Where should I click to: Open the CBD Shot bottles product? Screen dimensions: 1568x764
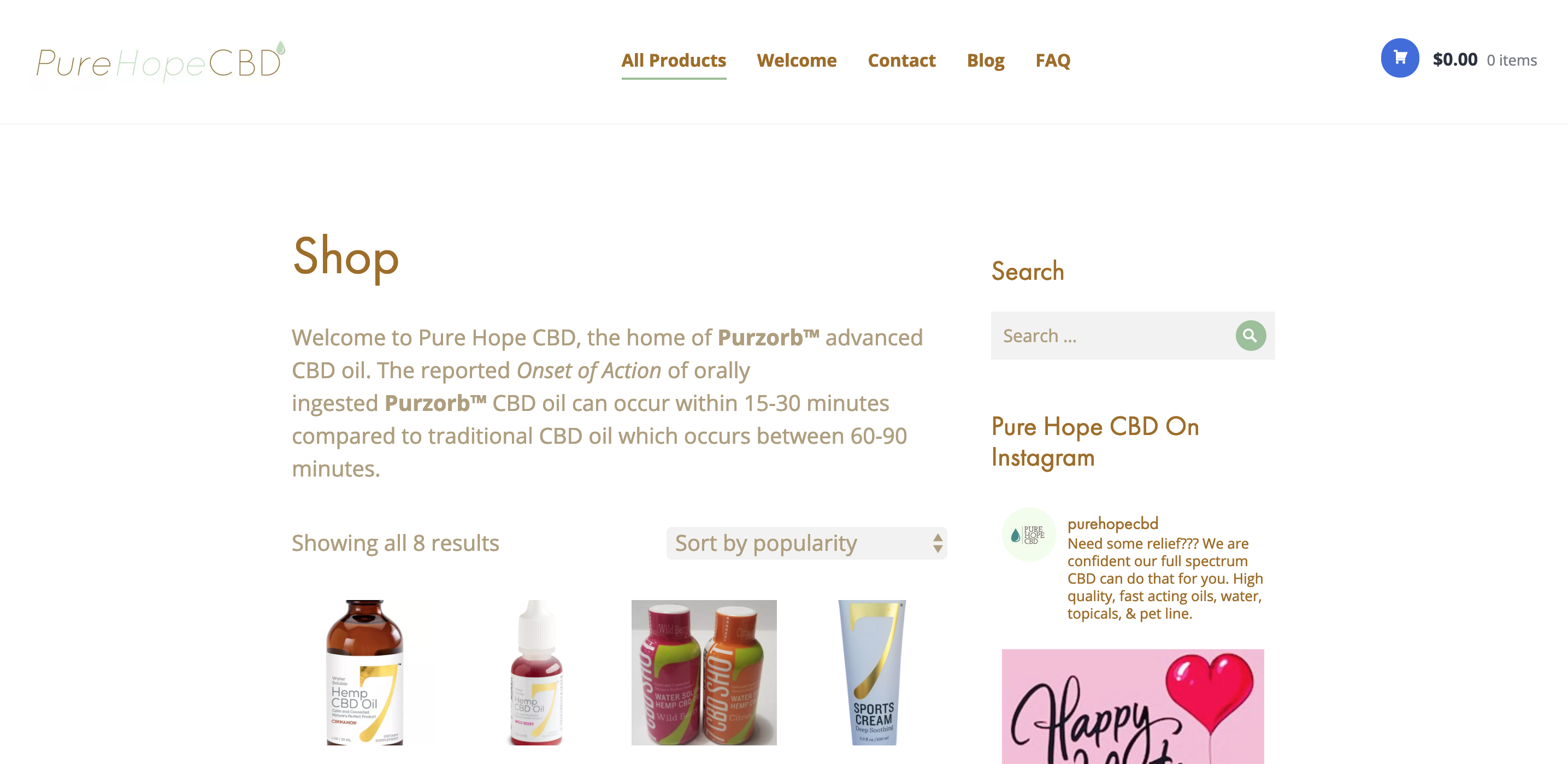coord(704,672)
